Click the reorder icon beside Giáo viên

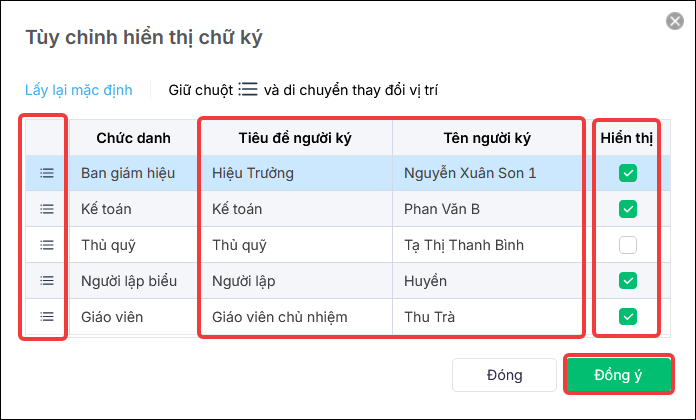pyautogui.click(x=47, y=317)
